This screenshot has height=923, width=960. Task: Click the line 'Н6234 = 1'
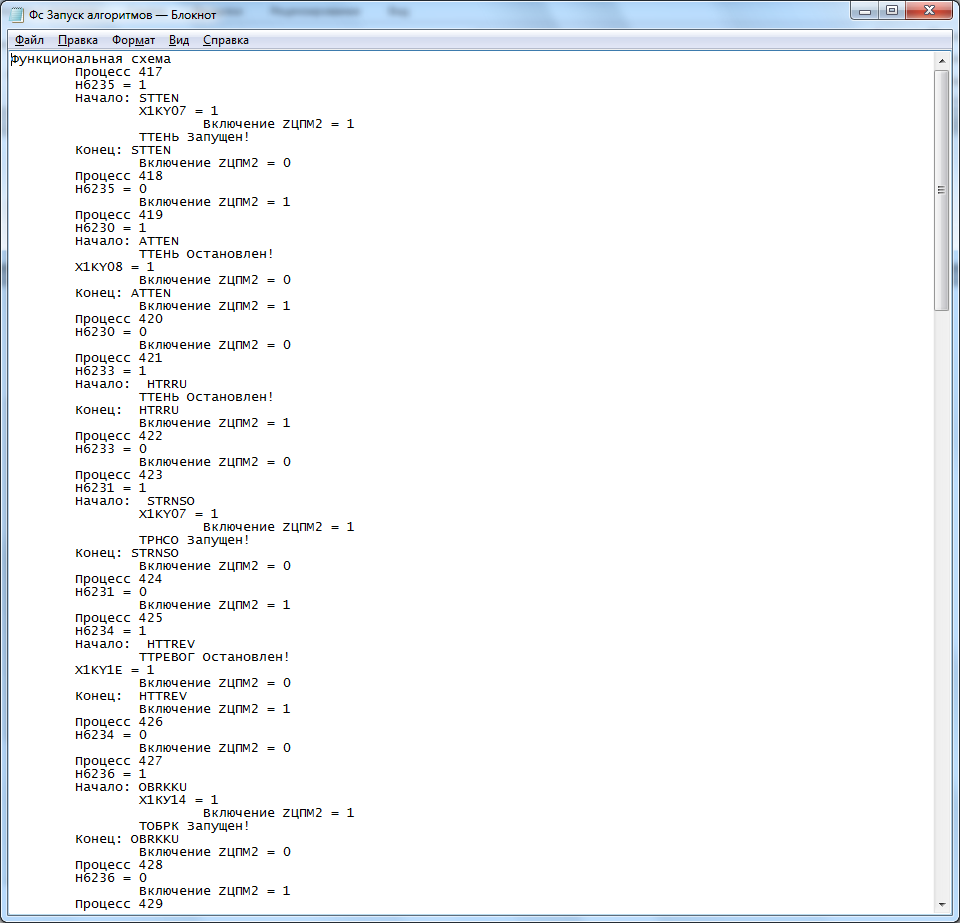[x=111, y=631]
